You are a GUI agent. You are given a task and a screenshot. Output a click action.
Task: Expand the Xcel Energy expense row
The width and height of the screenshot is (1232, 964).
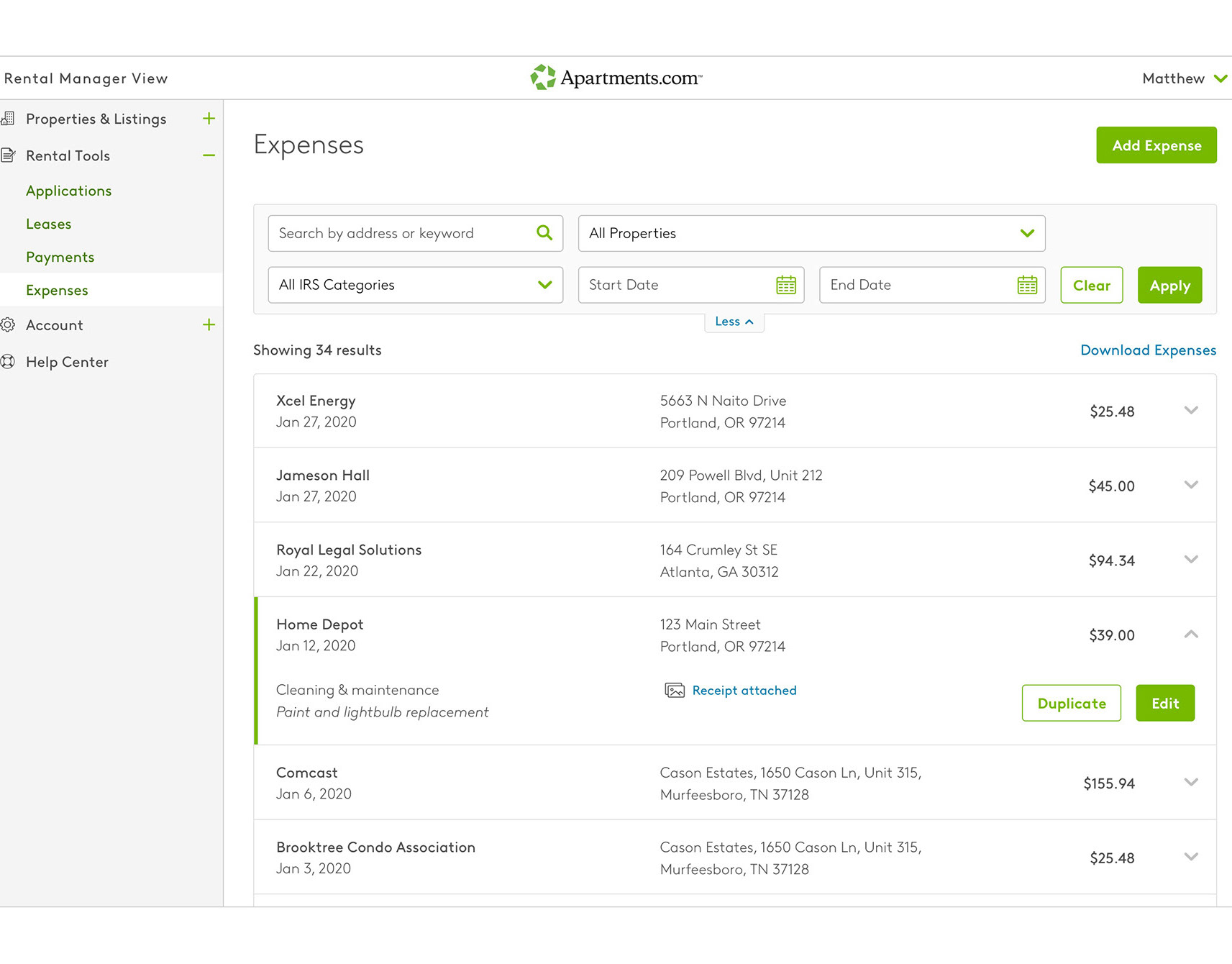pos(1191,411)
